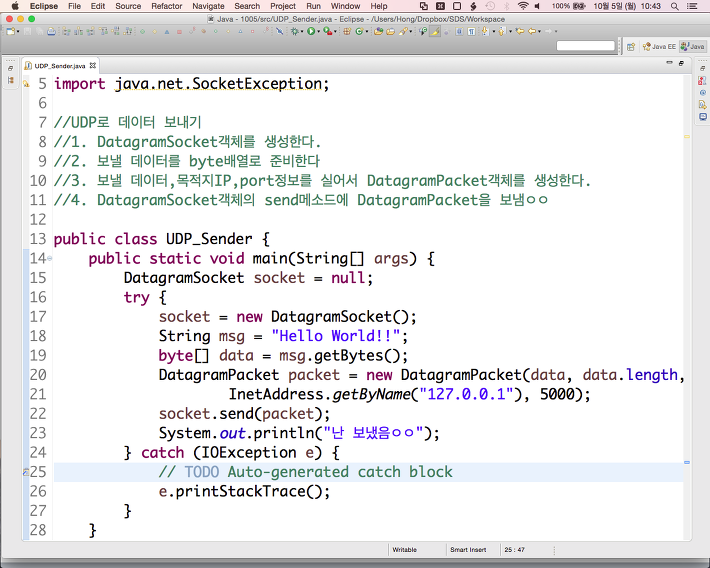The width and height of the screenshot is (710, 568).
Task: Click the Open Type icon
Action: point(379,31)
